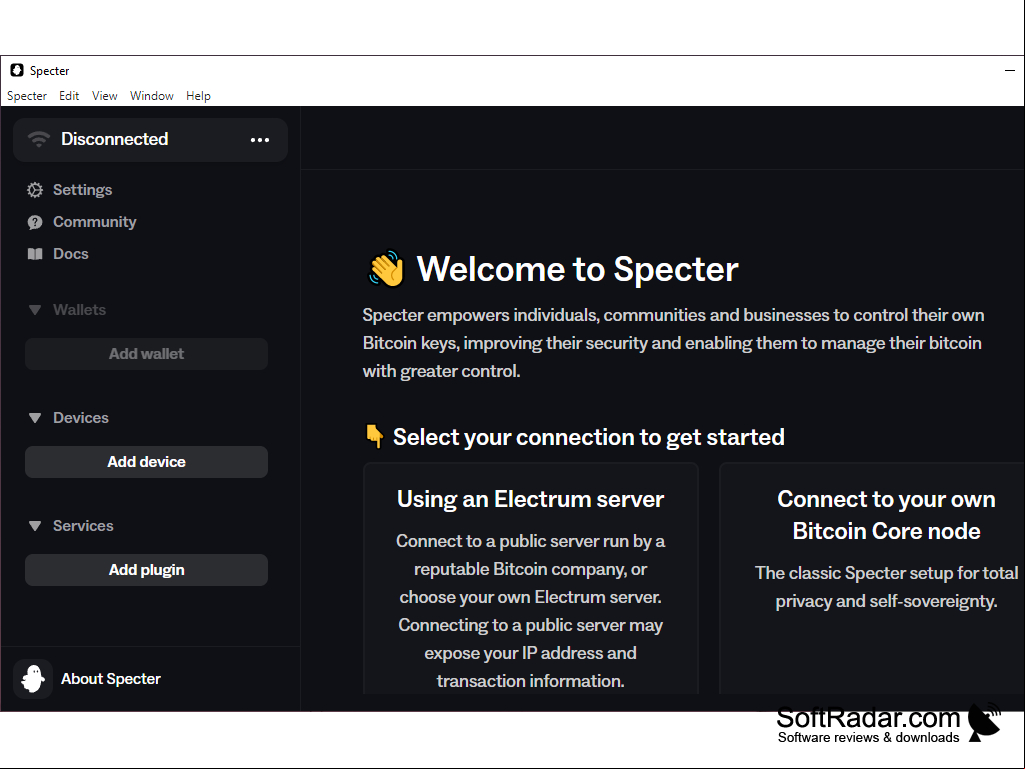Click the Wallets section label

[79, 310]
